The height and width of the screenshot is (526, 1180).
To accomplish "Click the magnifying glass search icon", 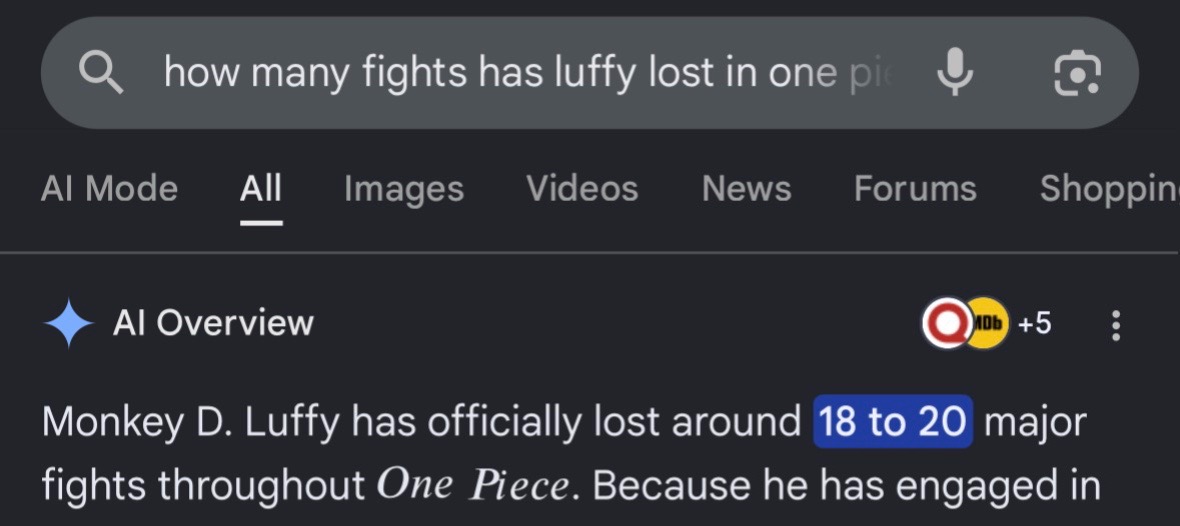I will tap(101, 73).
